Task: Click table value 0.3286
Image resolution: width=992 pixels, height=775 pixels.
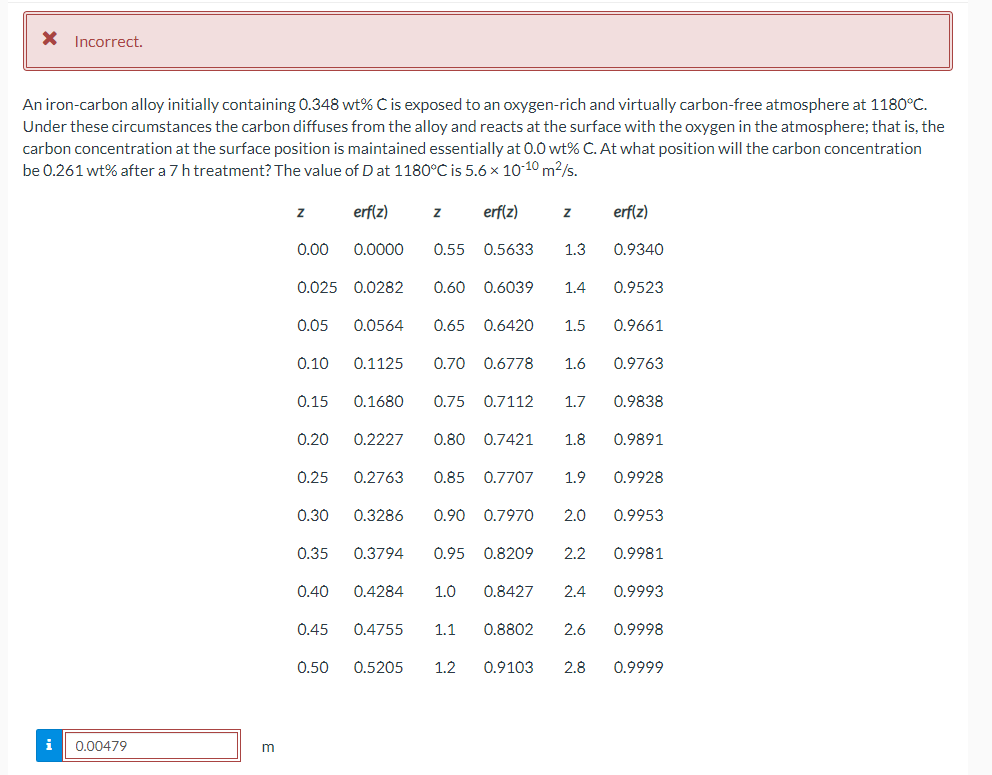Action: tap(378, 515)
